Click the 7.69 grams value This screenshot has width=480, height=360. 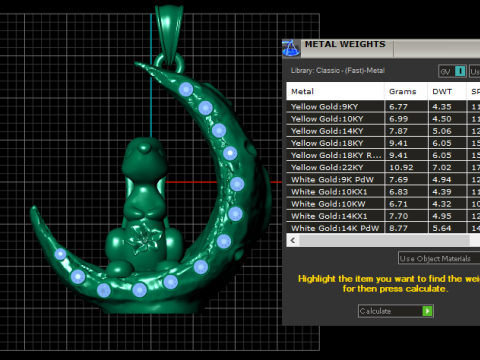click(x=398, y=180)
